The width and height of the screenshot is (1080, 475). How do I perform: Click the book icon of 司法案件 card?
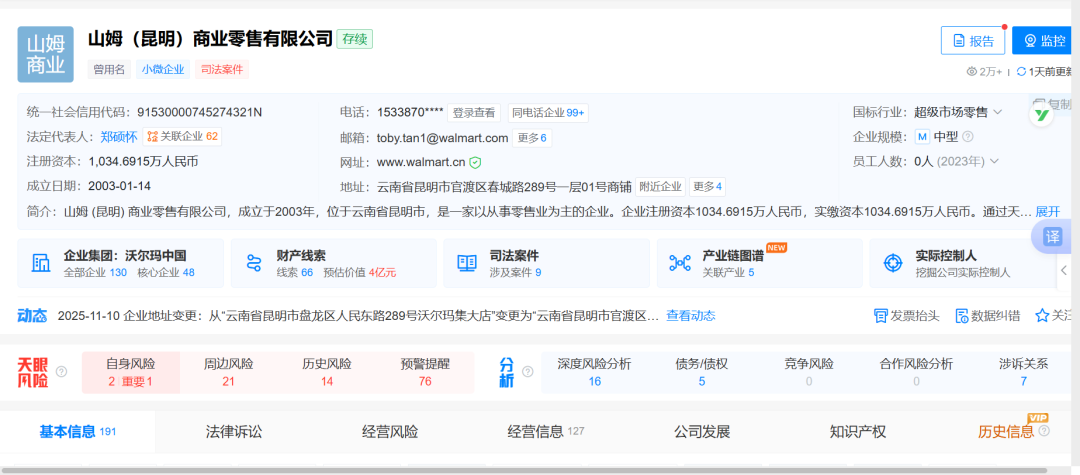[x=467, y=263]
